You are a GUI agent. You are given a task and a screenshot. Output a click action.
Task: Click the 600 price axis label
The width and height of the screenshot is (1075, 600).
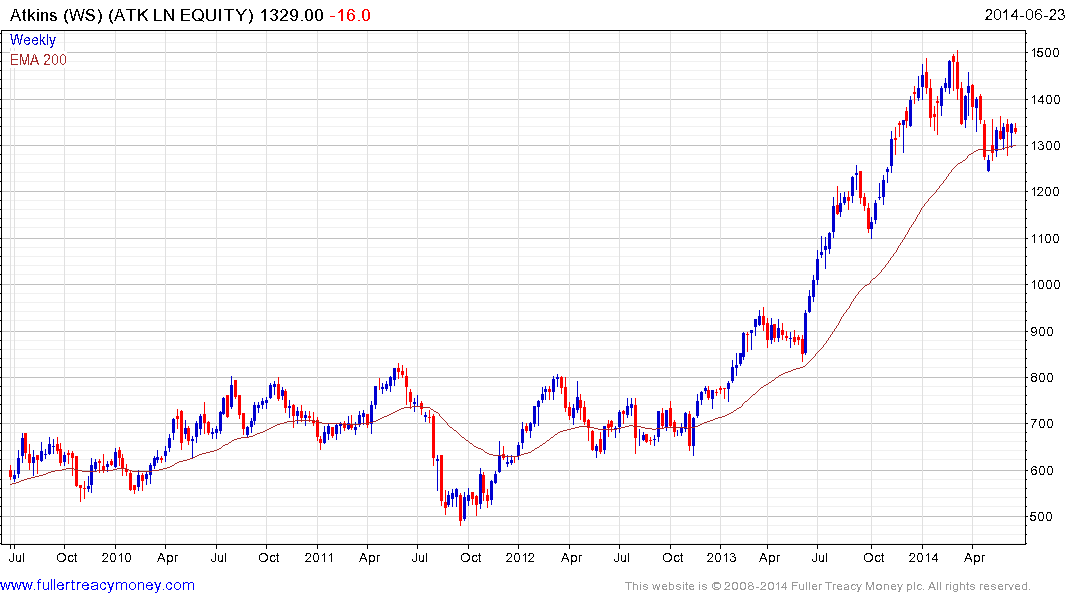click(x=1042, y=470)
